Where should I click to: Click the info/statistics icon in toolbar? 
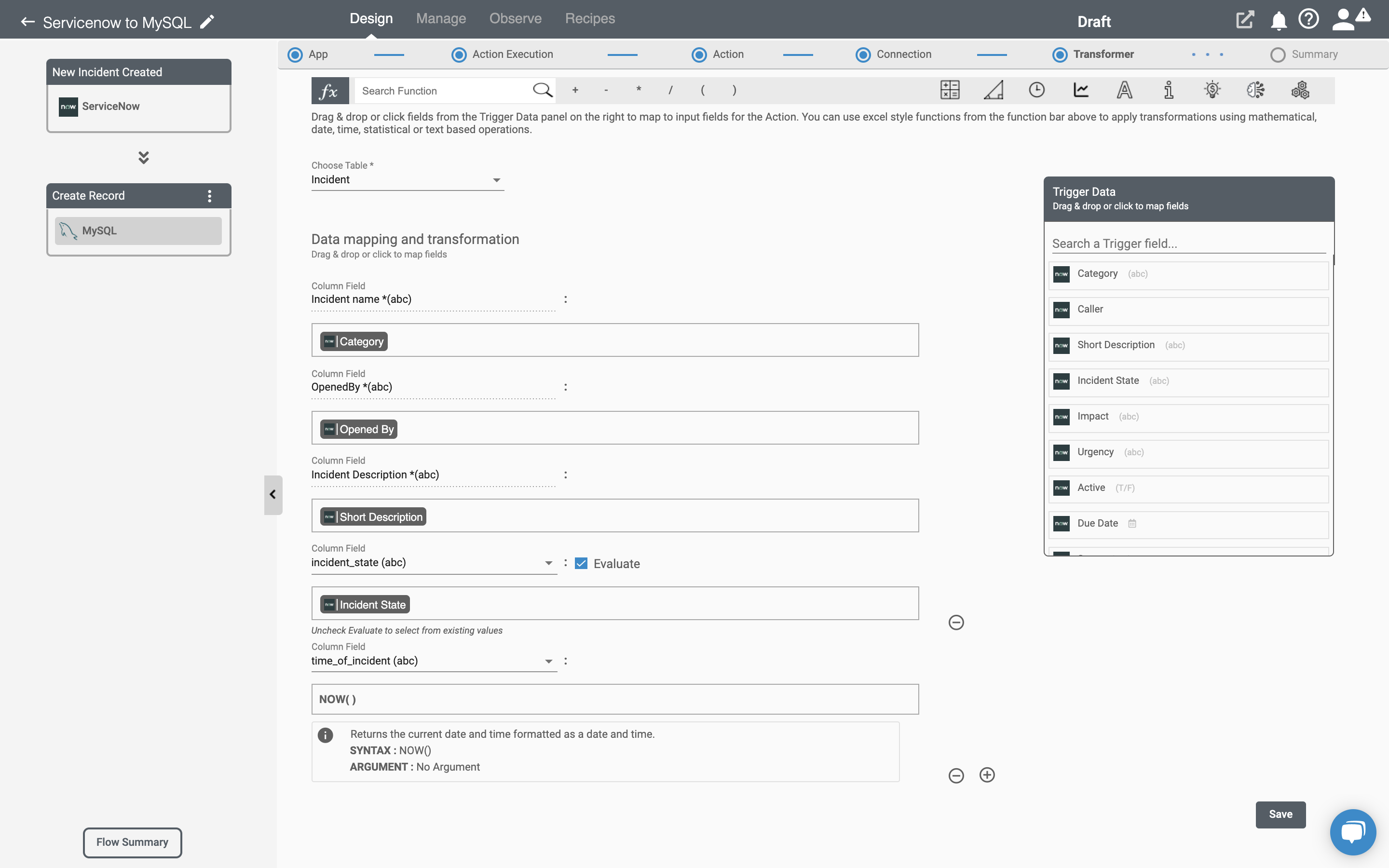pyautogui.click(x=1169, y=90)
